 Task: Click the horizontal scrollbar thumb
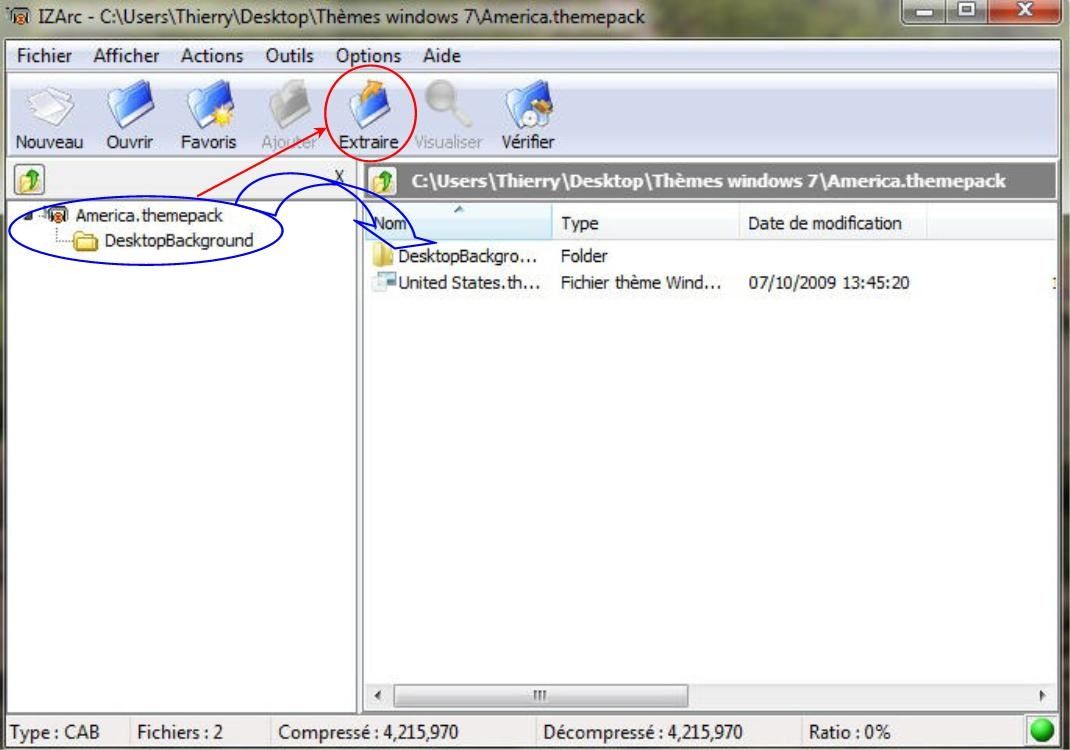click(540, 696)
